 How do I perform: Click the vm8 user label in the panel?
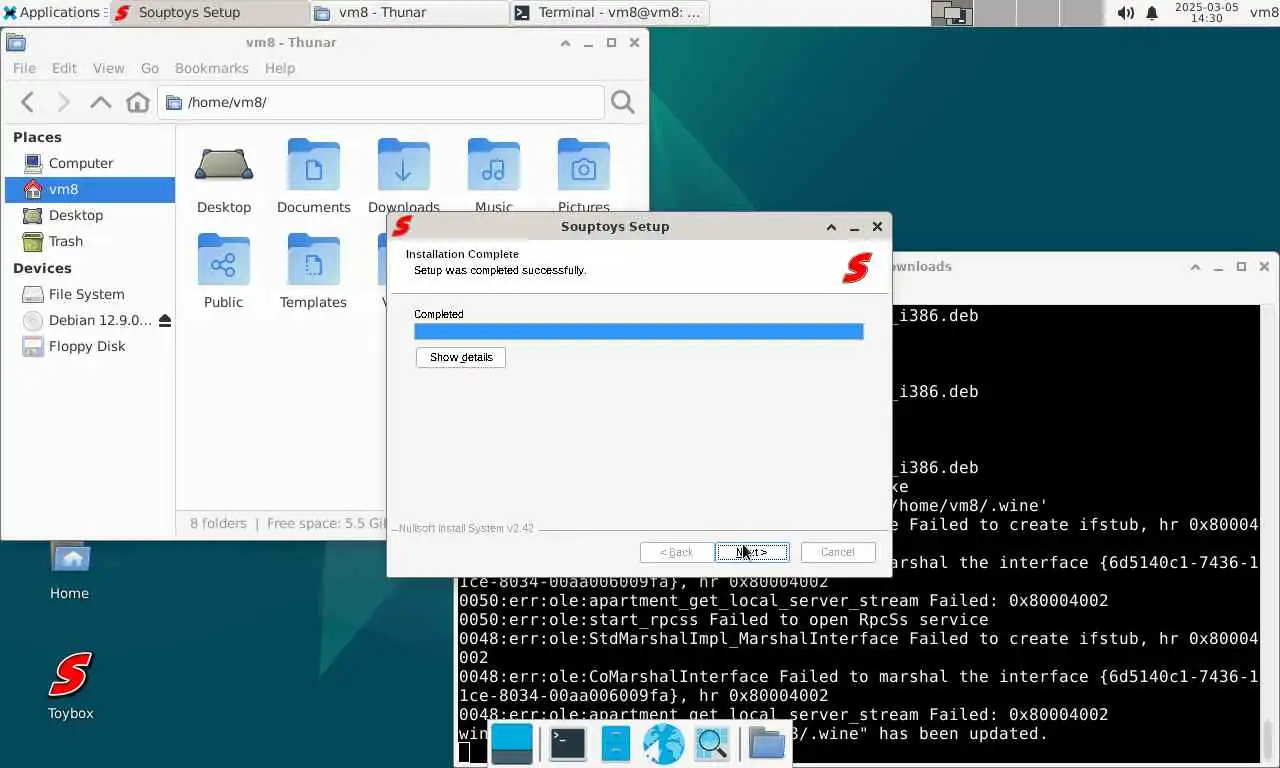click(1264, 12)
